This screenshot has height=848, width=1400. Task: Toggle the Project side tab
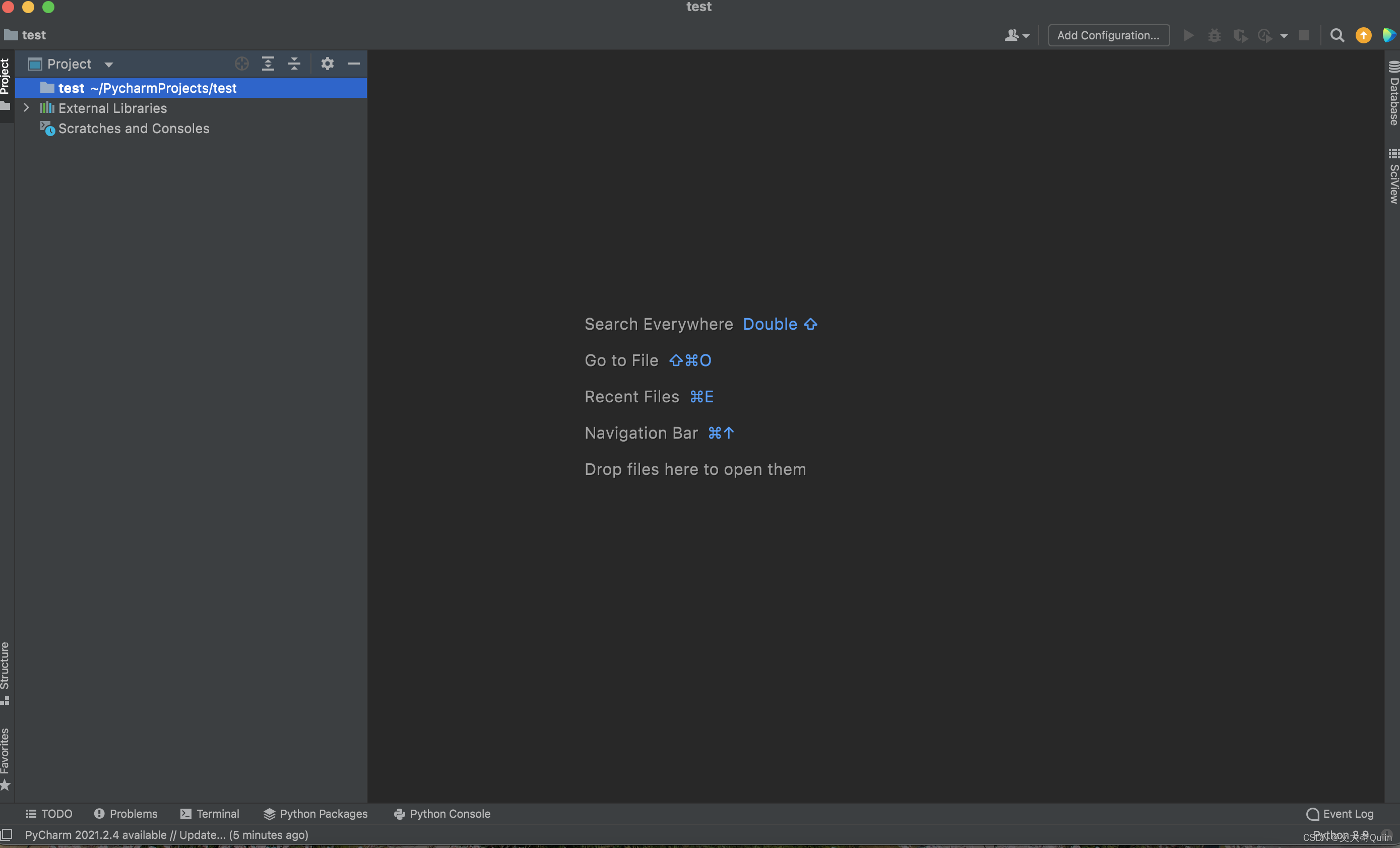tap(6, 85)
